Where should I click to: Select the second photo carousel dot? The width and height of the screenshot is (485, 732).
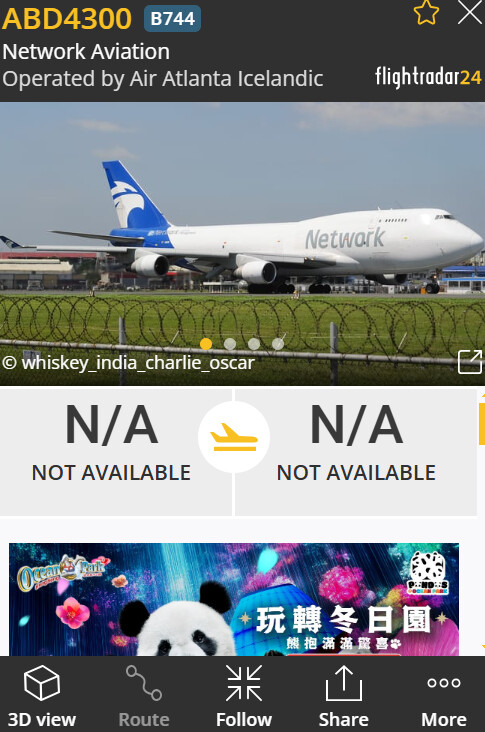(x=230, y=344)
